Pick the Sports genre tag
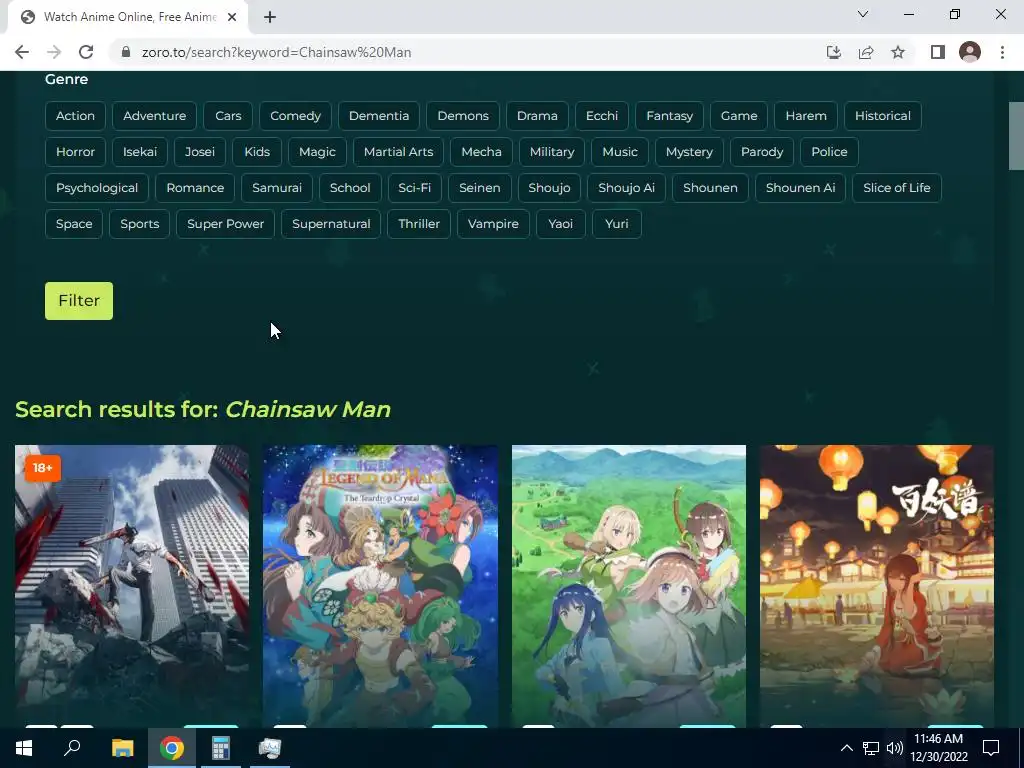Image resolution: width=1024 pixels, height=768 pixels. 140,223
